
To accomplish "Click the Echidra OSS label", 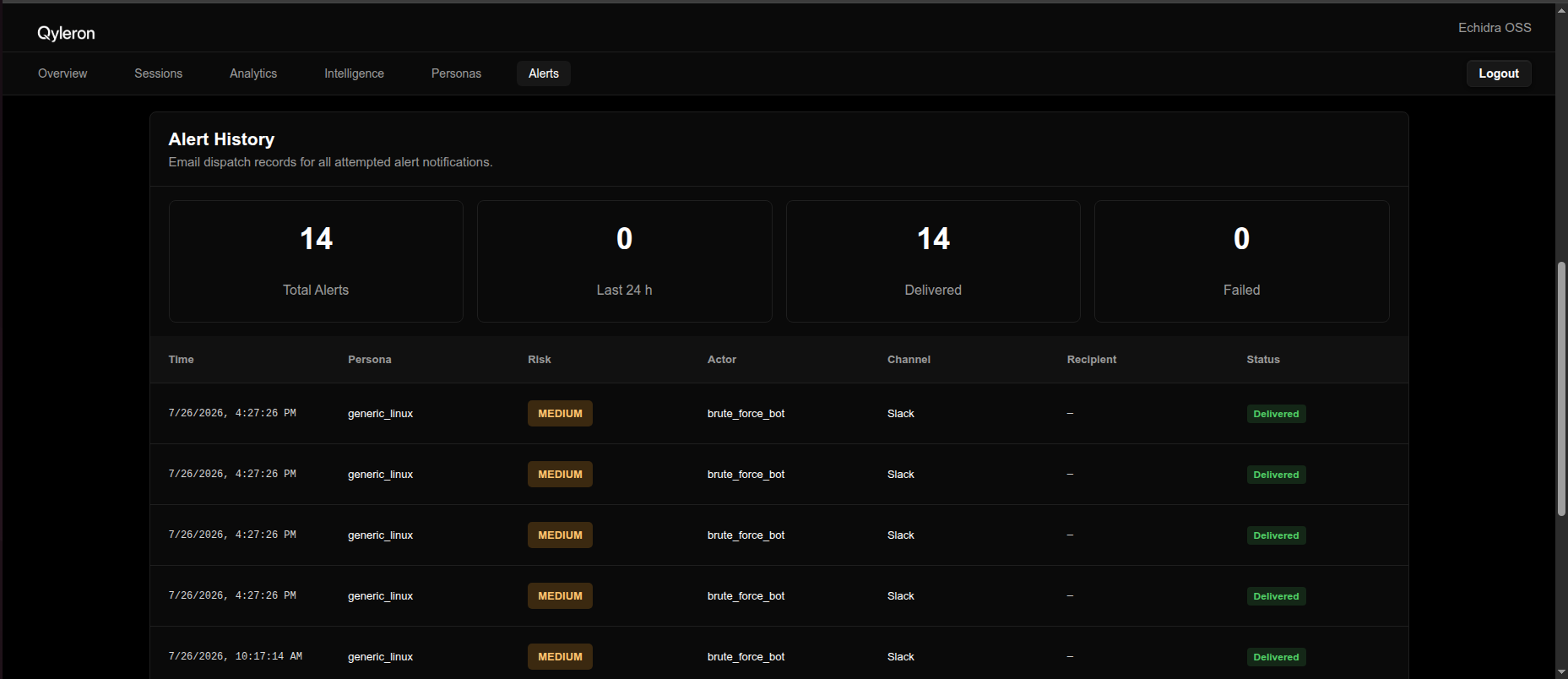I will [1495, 28].
